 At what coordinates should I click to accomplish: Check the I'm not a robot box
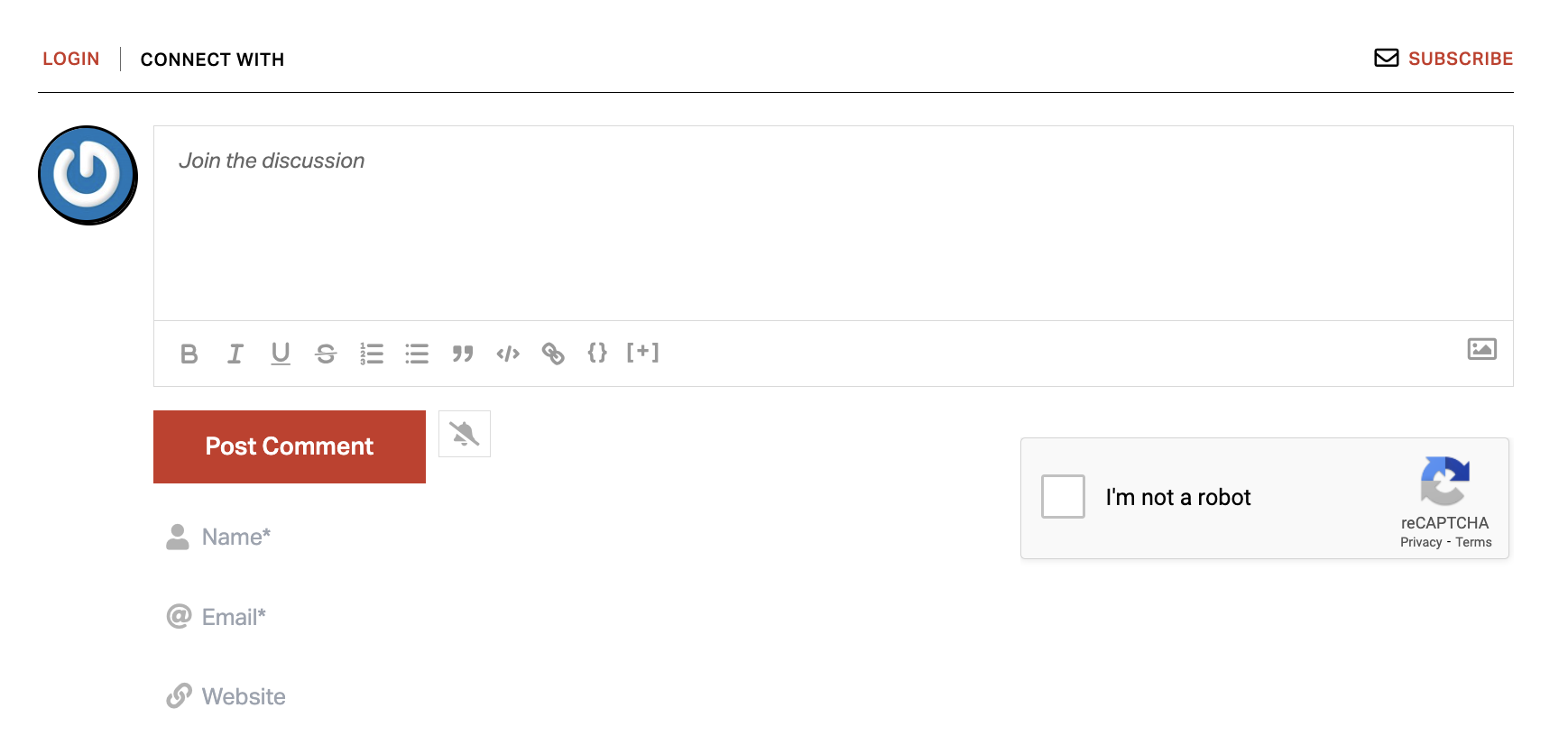tap(1063, 497)
